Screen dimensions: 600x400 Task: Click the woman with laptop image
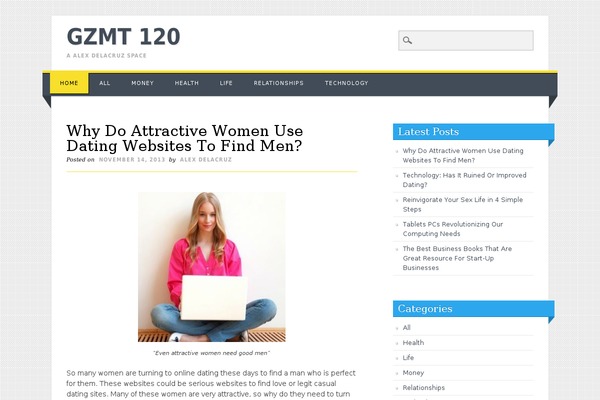(212, 267)
